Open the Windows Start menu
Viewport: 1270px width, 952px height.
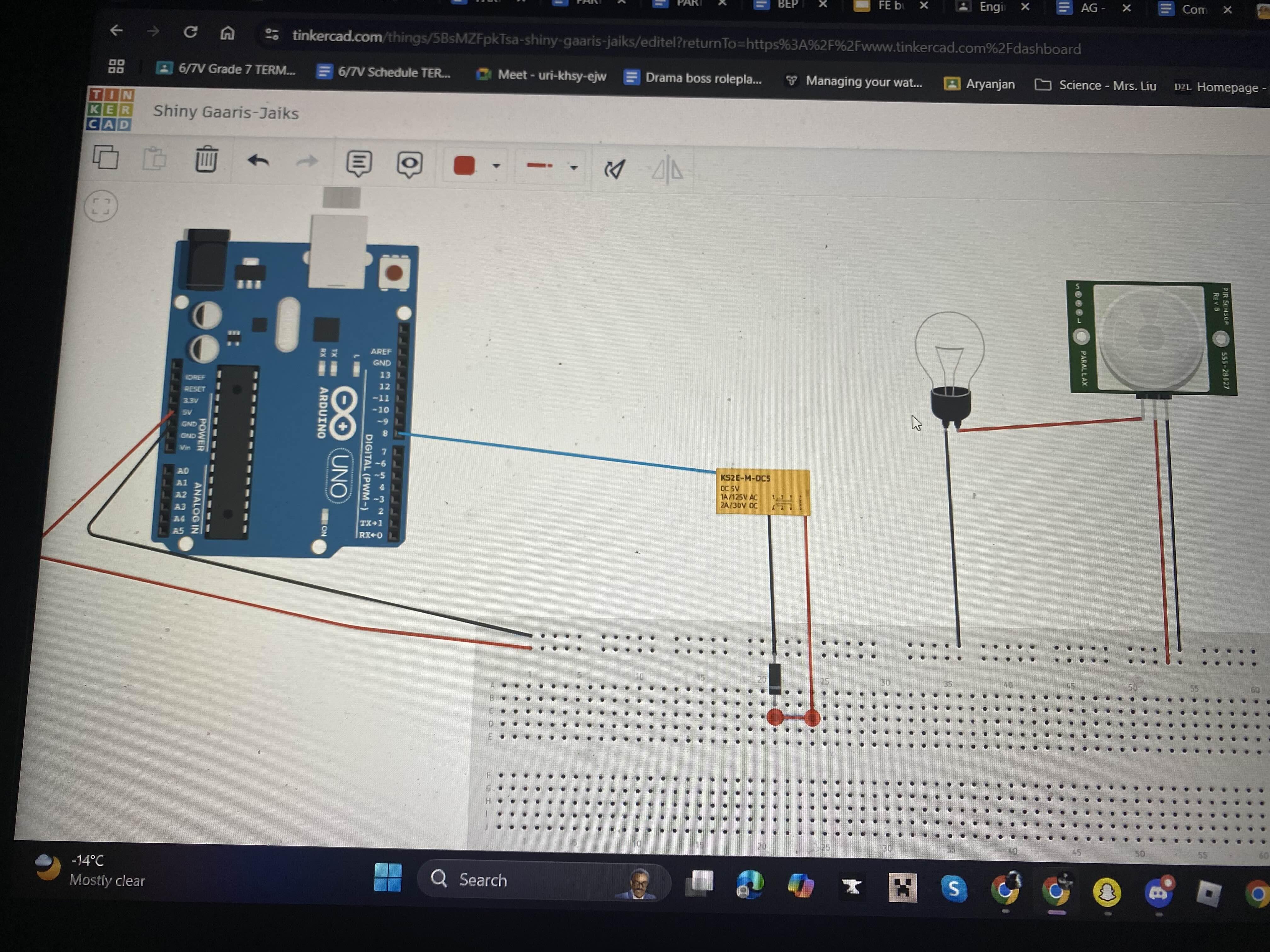pyautogui.click(x=388, y=877)
